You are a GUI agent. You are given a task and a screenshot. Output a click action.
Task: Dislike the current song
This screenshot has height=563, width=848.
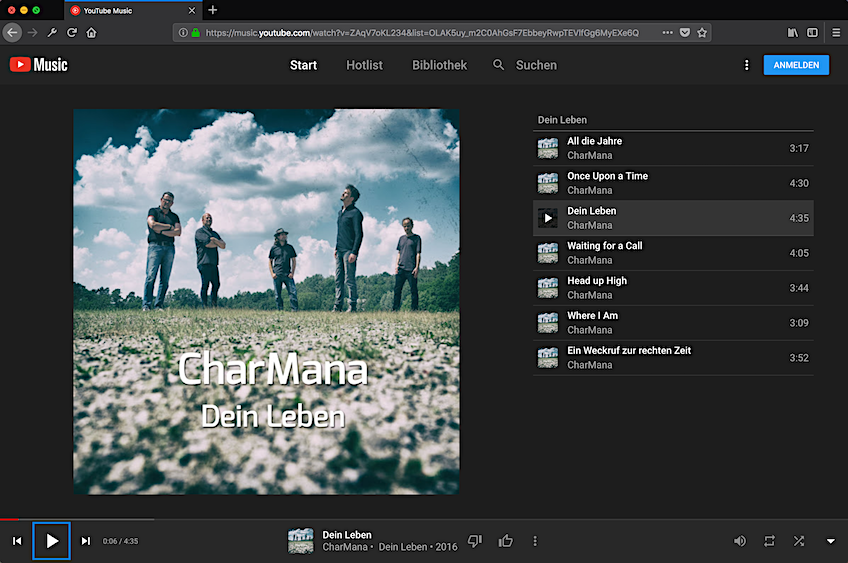pos(475,541)
